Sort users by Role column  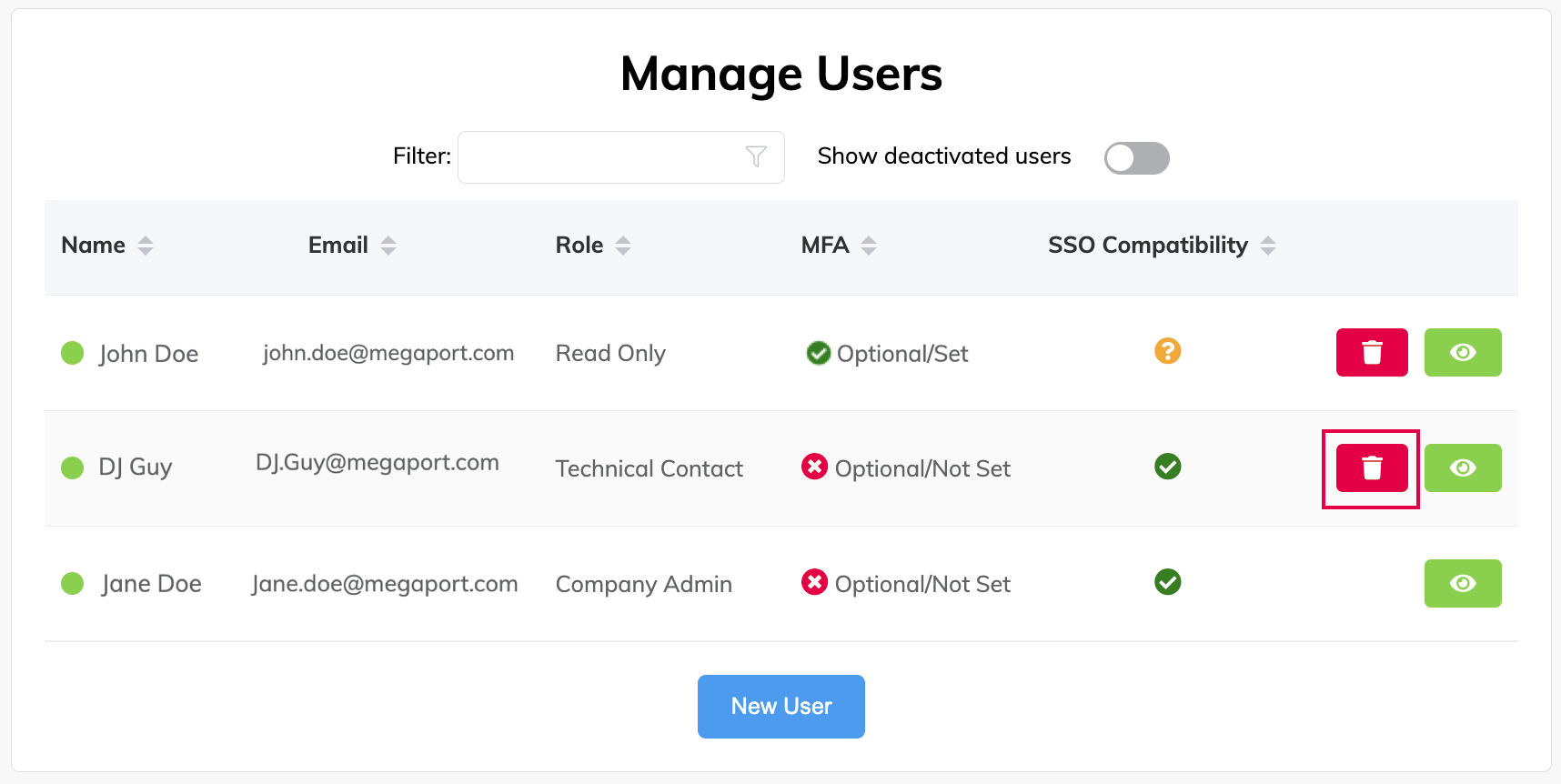click(x=623, y=246)
